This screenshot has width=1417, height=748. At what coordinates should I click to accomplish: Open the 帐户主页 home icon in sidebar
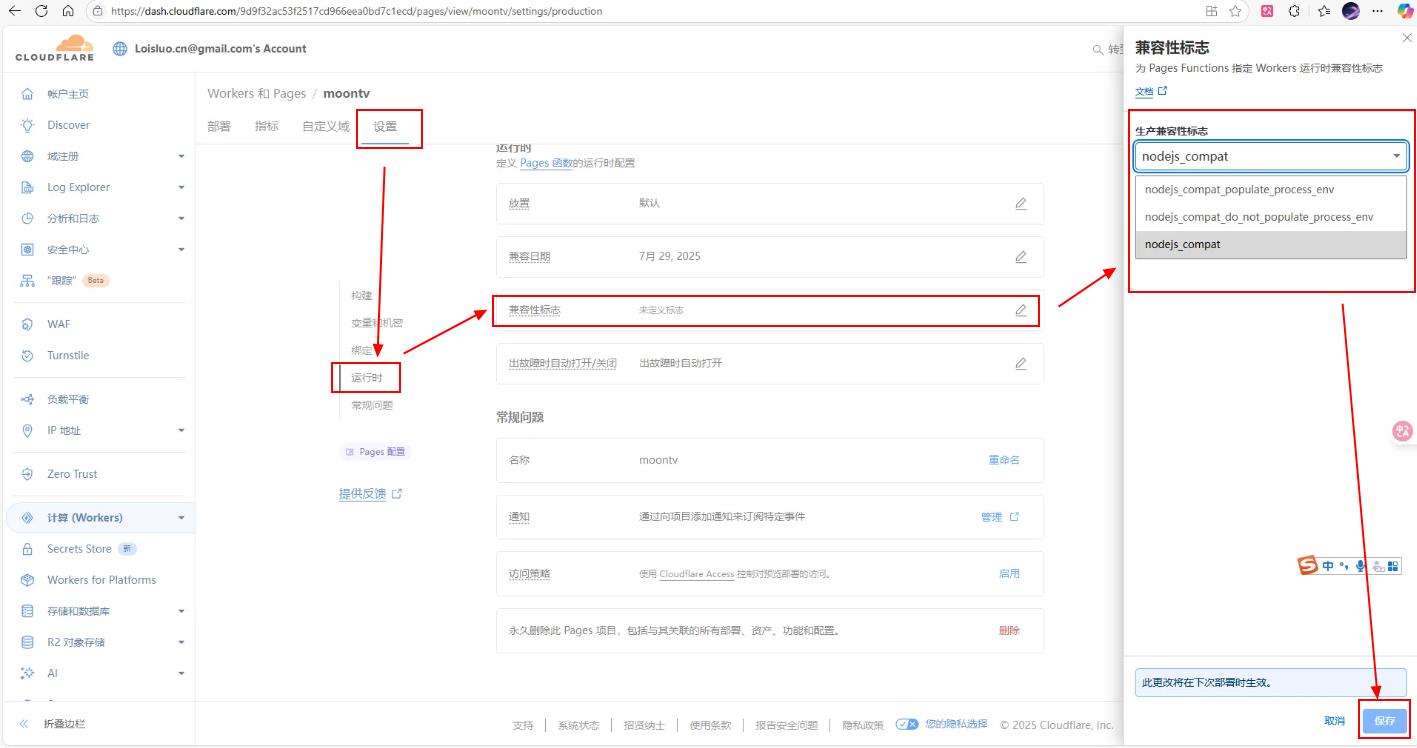(x=27, y=94)
